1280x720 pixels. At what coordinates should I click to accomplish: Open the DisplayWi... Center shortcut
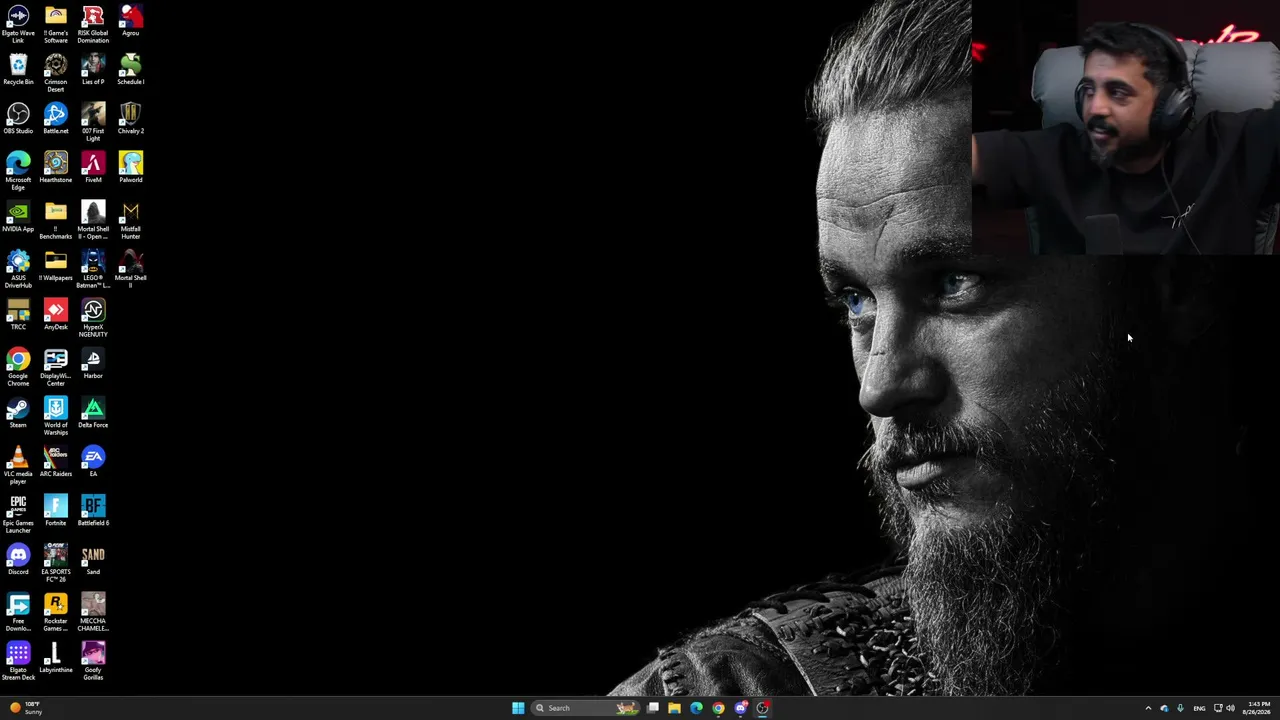tap(56, 367)
